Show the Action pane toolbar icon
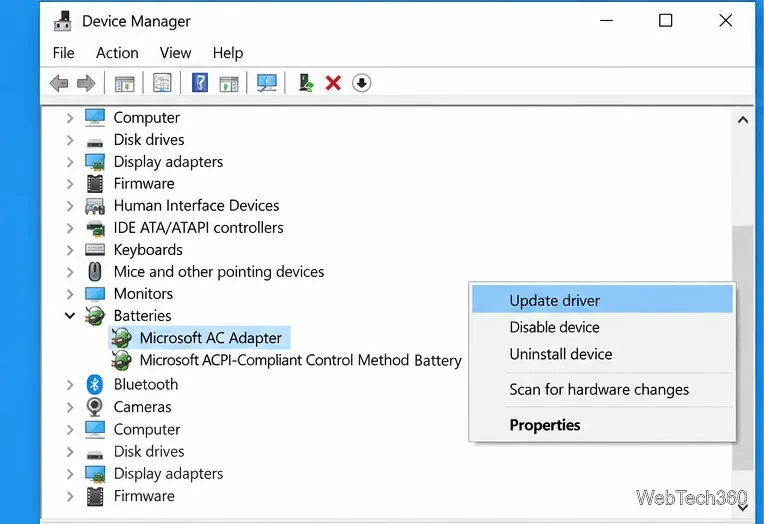764x524 pixels. [x=229, y=83]
